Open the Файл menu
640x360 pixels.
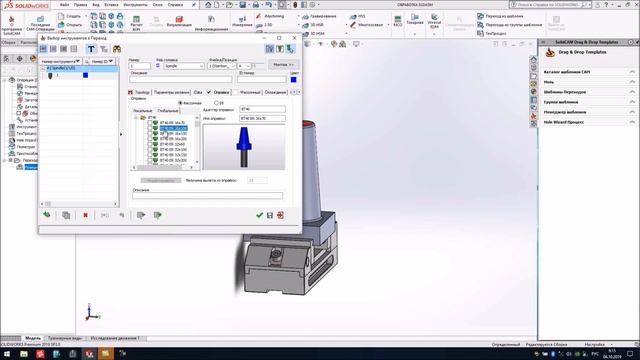[64, 5]
